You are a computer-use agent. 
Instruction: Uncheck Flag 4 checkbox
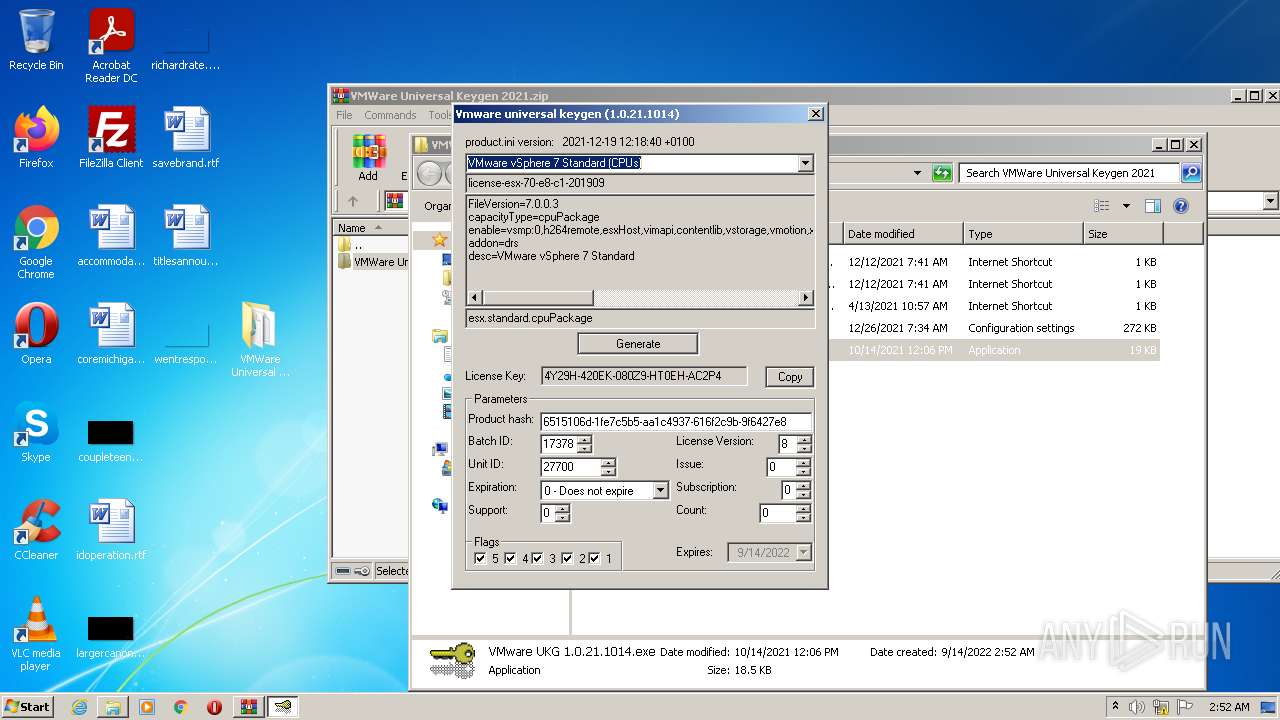[510, 558]
